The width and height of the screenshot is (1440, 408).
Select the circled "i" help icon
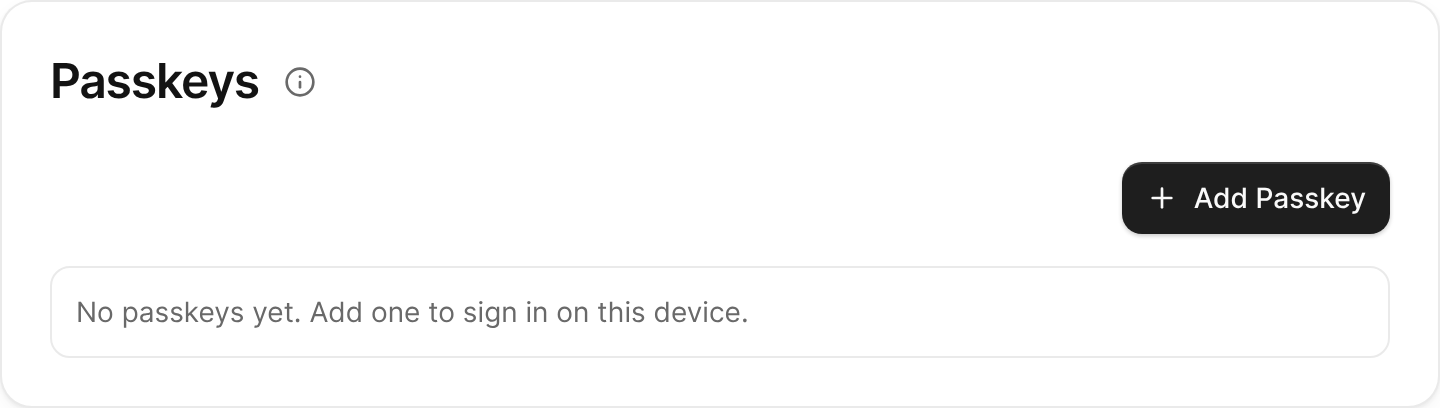300,82
